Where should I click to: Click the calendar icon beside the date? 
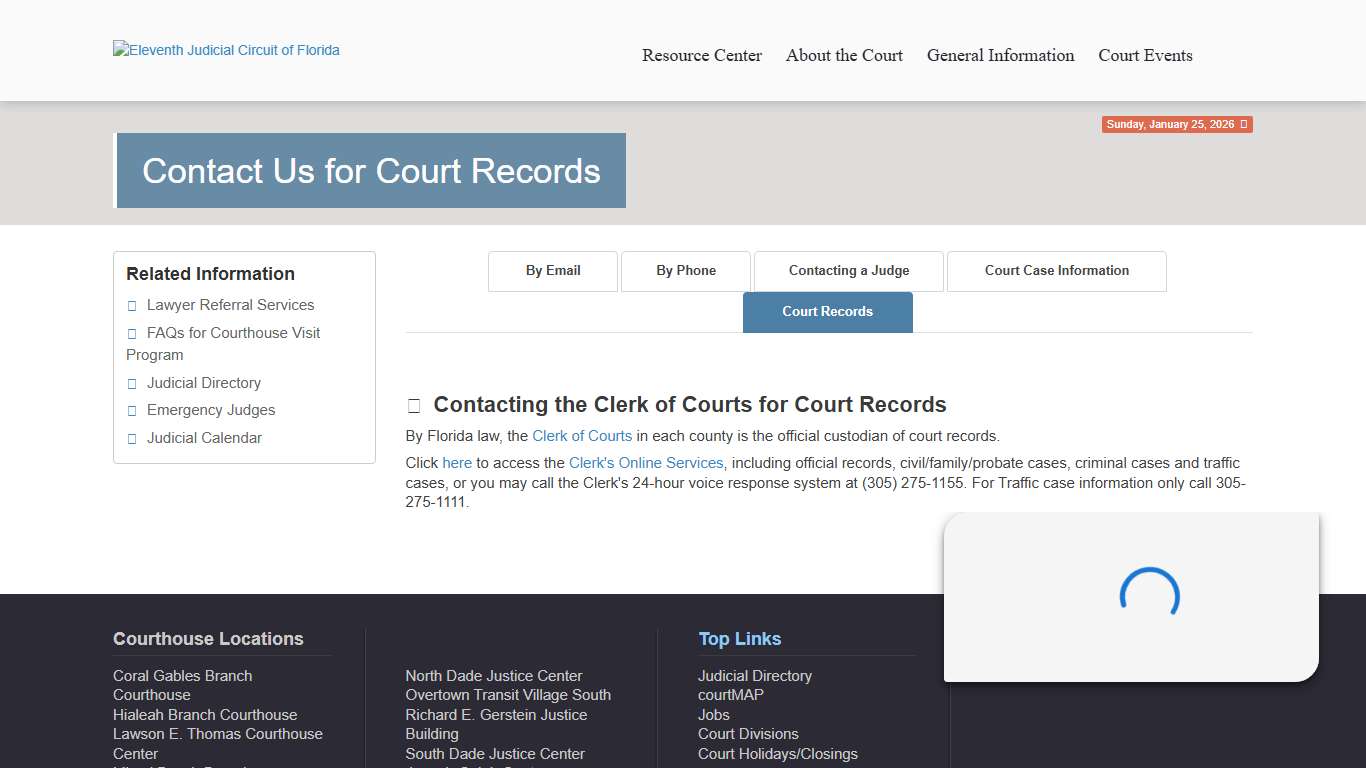(1245, 124)
